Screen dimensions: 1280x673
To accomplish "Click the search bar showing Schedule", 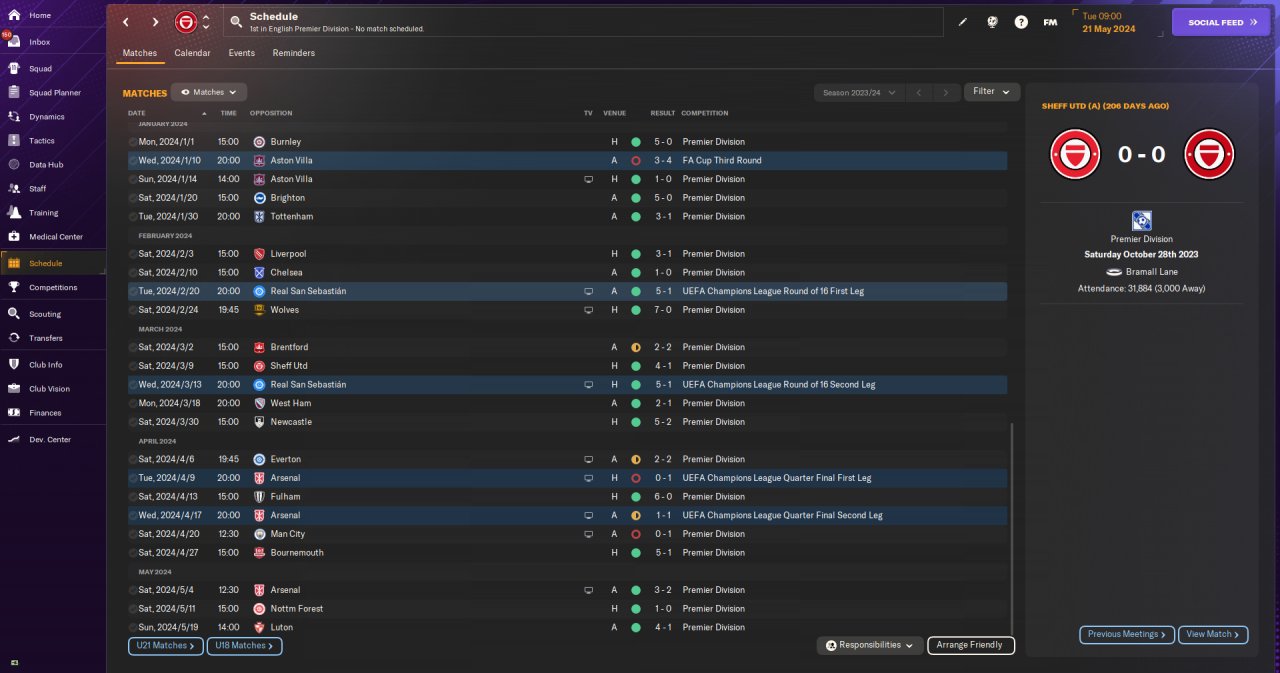I will tap(583, 22).
